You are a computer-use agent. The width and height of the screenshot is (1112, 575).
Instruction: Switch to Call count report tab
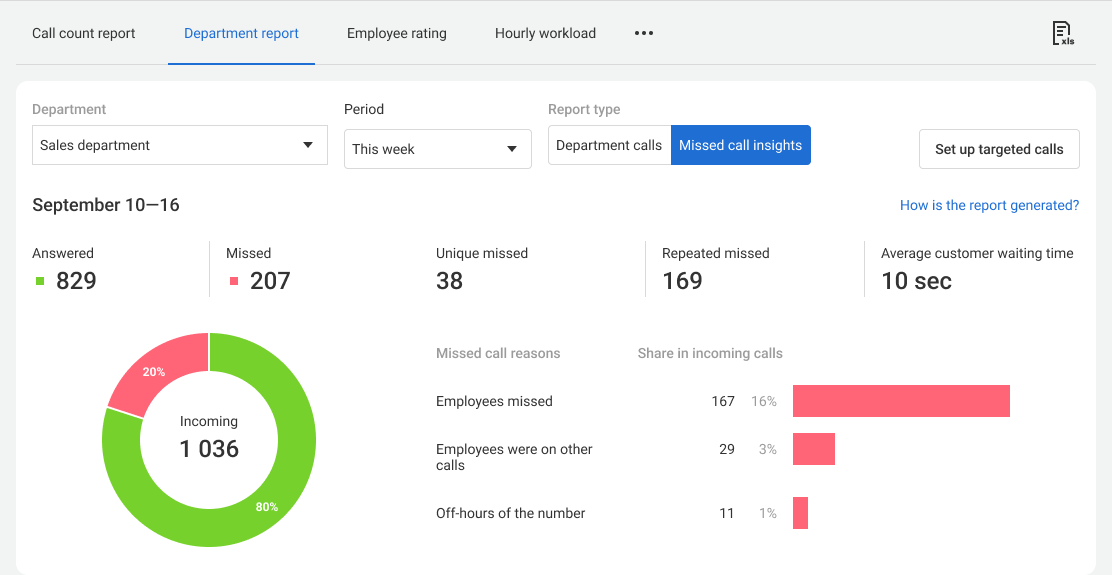84,33
